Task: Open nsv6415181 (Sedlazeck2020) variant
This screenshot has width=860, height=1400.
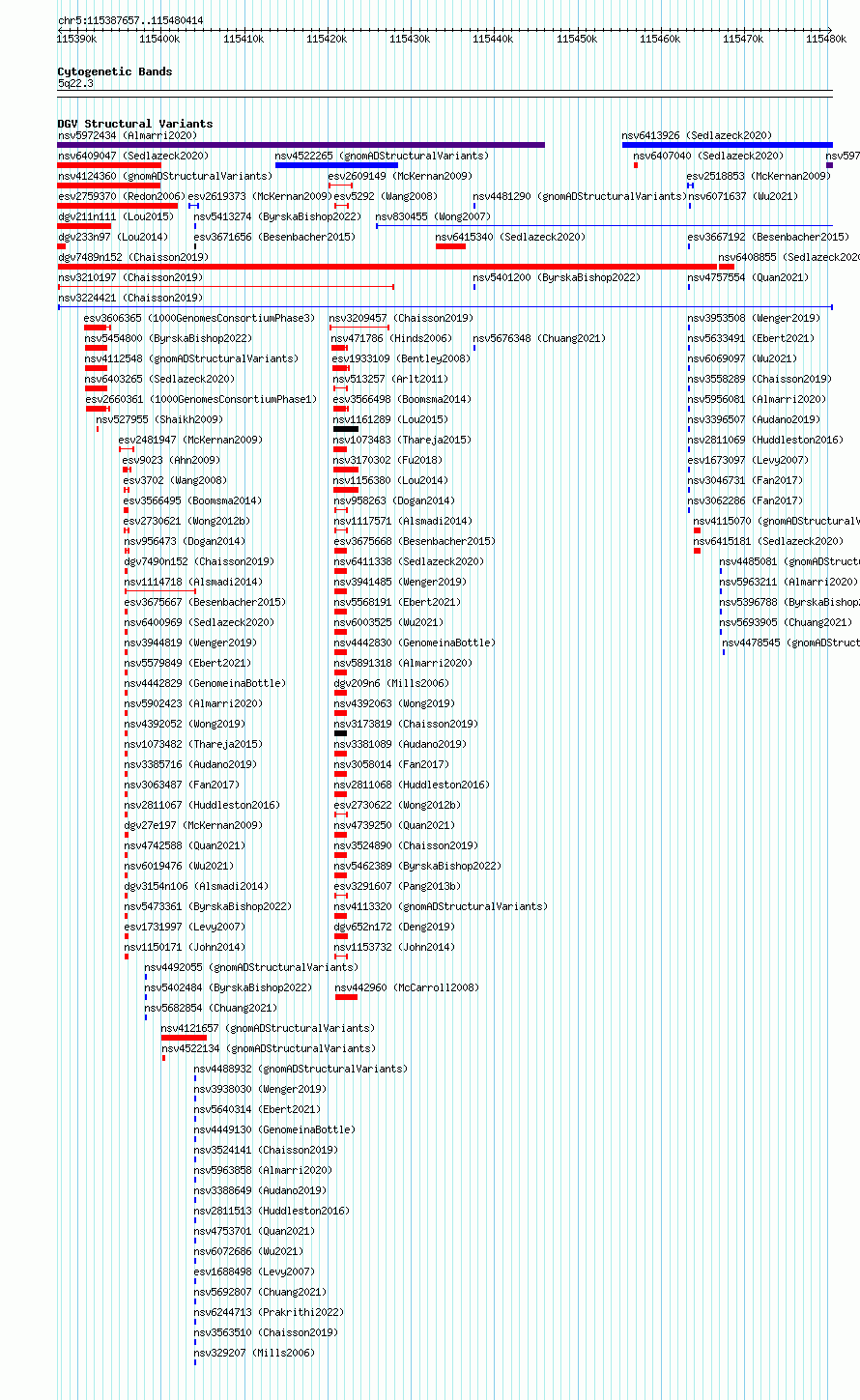Action: [768, 542]
